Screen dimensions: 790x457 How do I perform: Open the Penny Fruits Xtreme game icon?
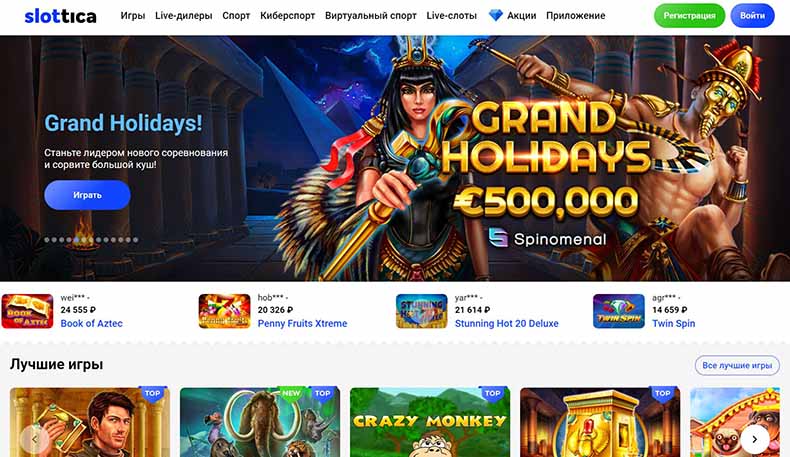click(x=224, y=311)
